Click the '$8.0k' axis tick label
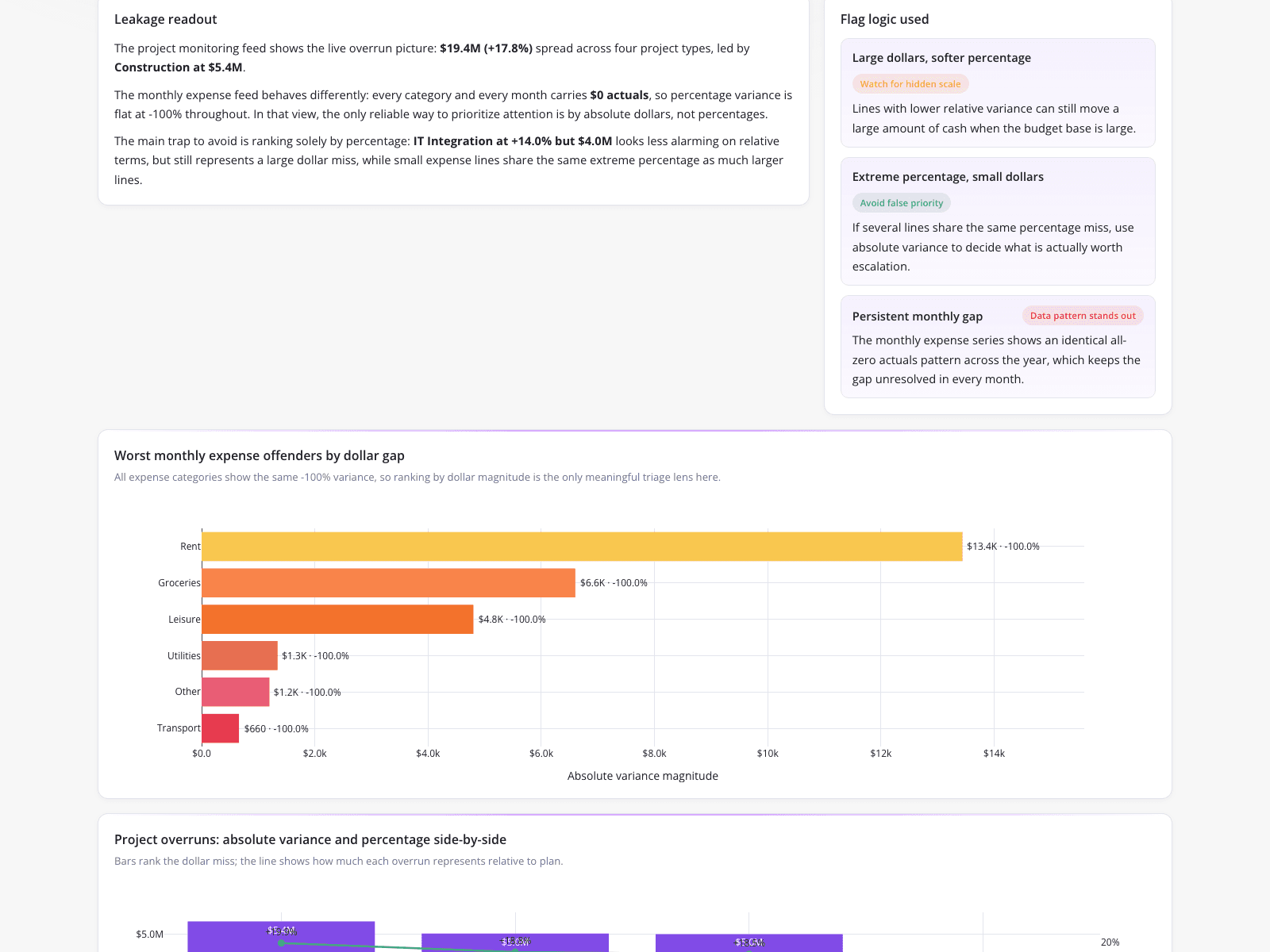The height and width of the screenshot is (952, 1270). tap(654, 754)
